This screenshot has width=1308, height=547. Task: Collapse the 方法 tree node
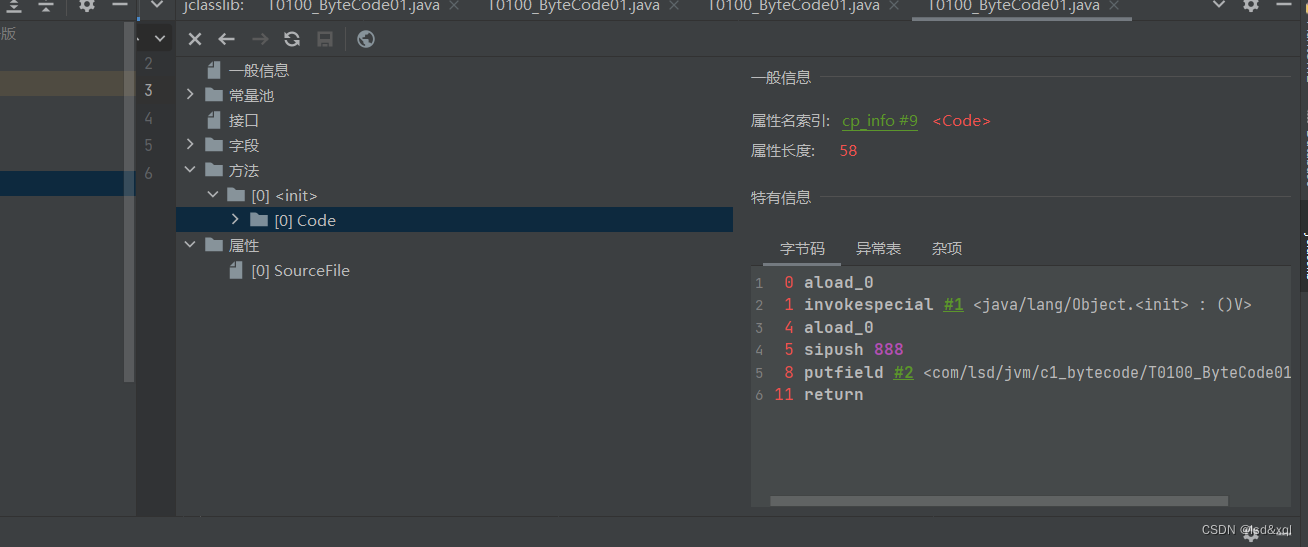pyautogui.click(x=190, y=170)
